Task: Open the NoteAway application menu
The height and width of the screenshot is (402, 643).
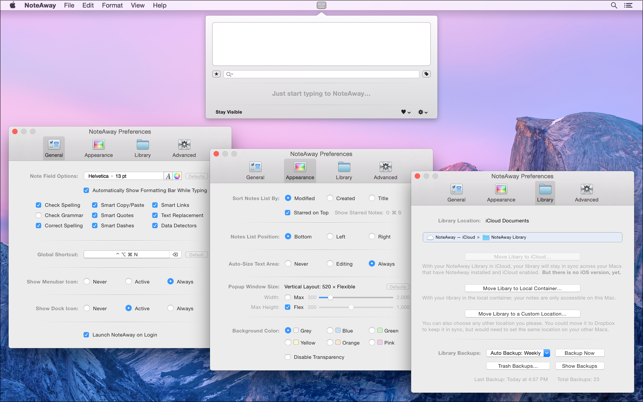Action: click(40, 5)
